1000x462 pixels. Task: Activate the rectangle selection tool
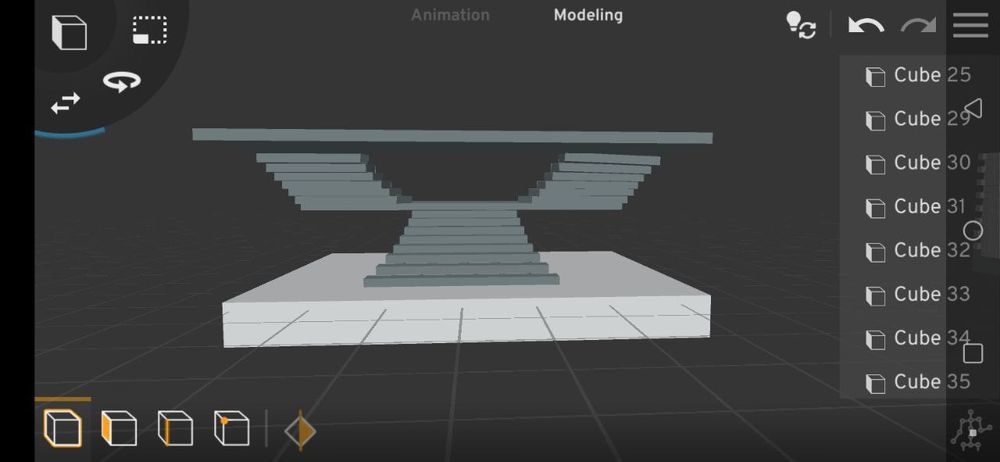(x=150, y=30)
